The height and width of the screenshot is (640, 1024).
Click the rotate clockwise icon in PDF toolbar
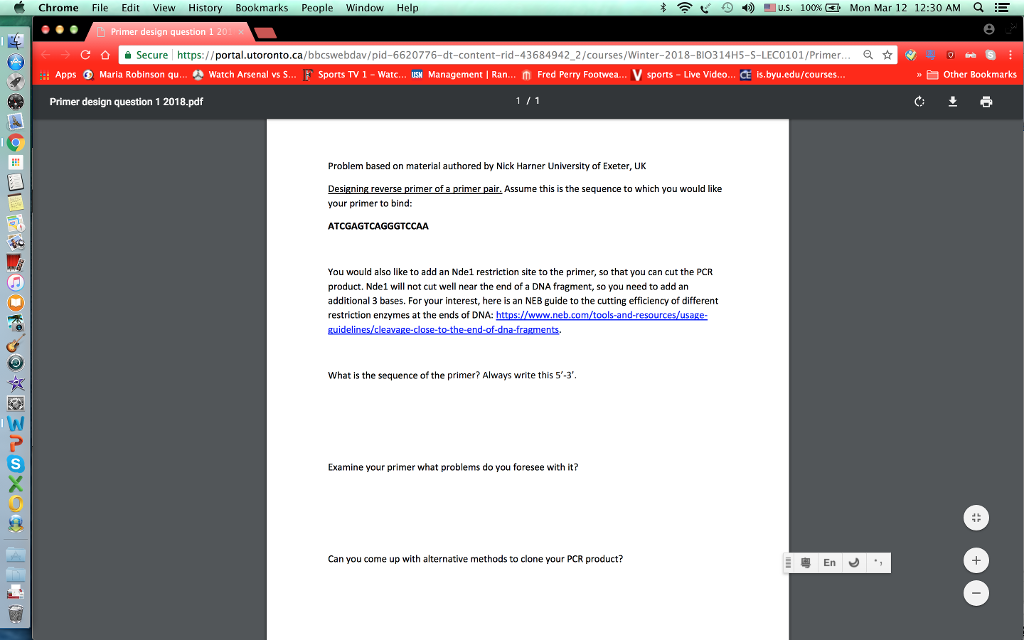tap(919, 102)
